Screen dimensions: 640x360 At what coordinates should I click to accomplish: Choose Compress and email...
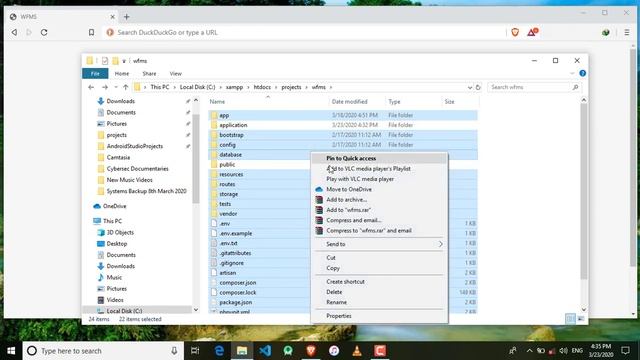click(379, 220)
